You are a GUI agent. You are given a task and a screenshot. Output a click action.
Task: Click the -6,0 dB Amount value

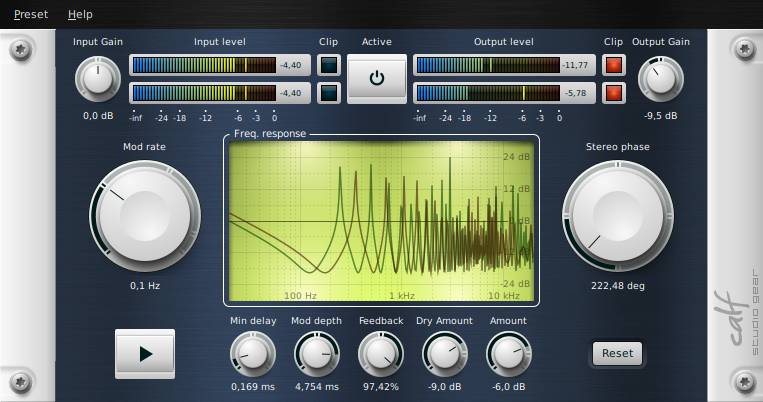[x=509, y=387]
